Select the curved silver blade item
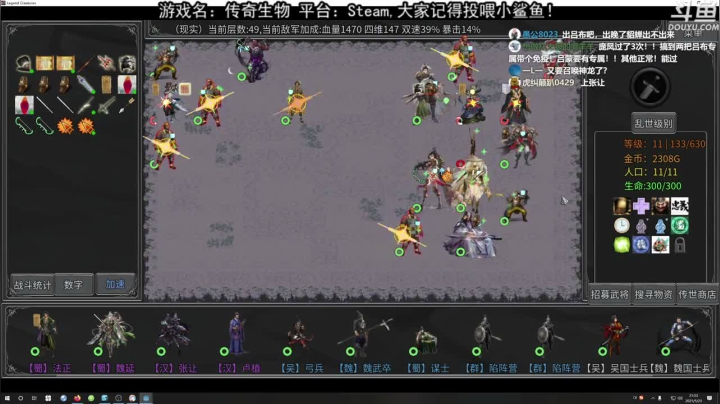 pos(85,105)
